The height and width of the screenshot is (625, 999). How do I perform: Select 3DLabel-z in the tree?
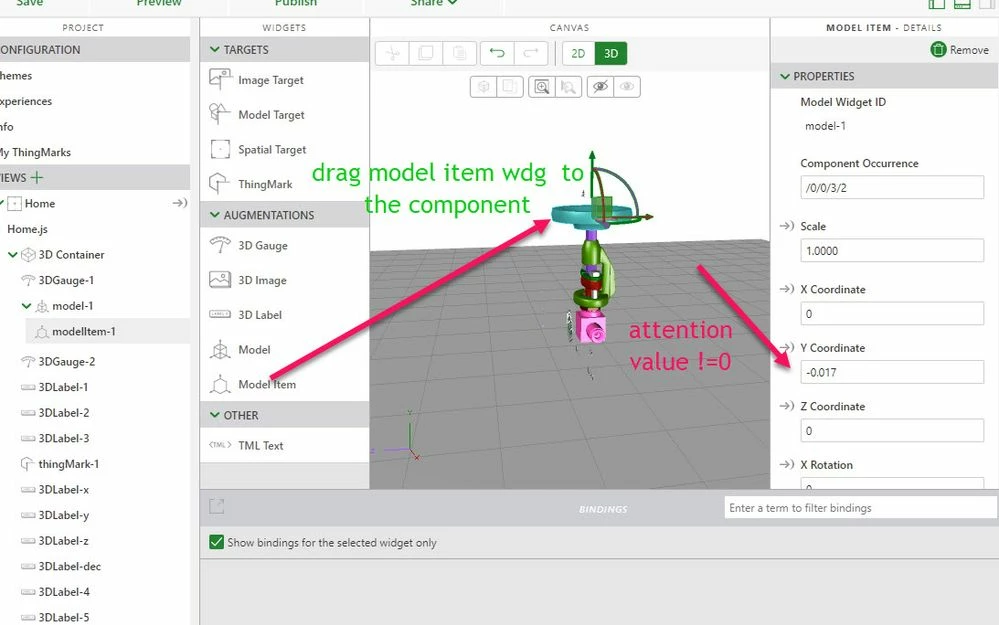click(63, 540)
